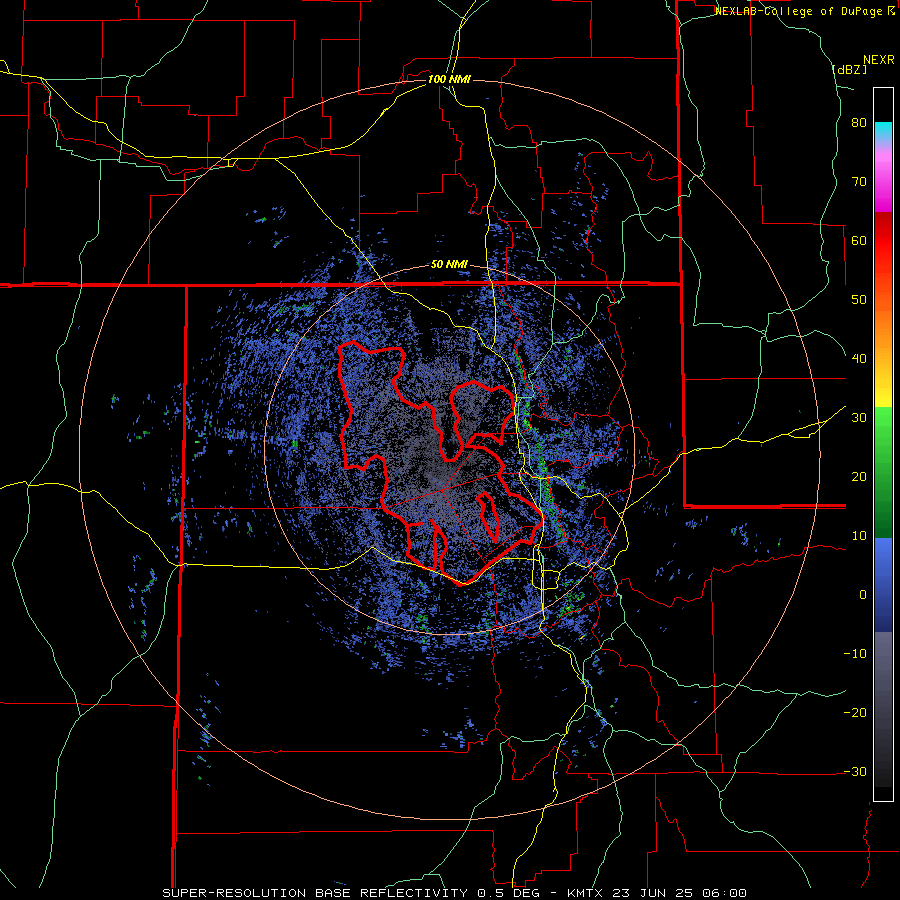Image resolution: width=900 pixels, height=900 pixels.
Task: Click the 100 NMI range ring label
Action: tap(449, 79)
